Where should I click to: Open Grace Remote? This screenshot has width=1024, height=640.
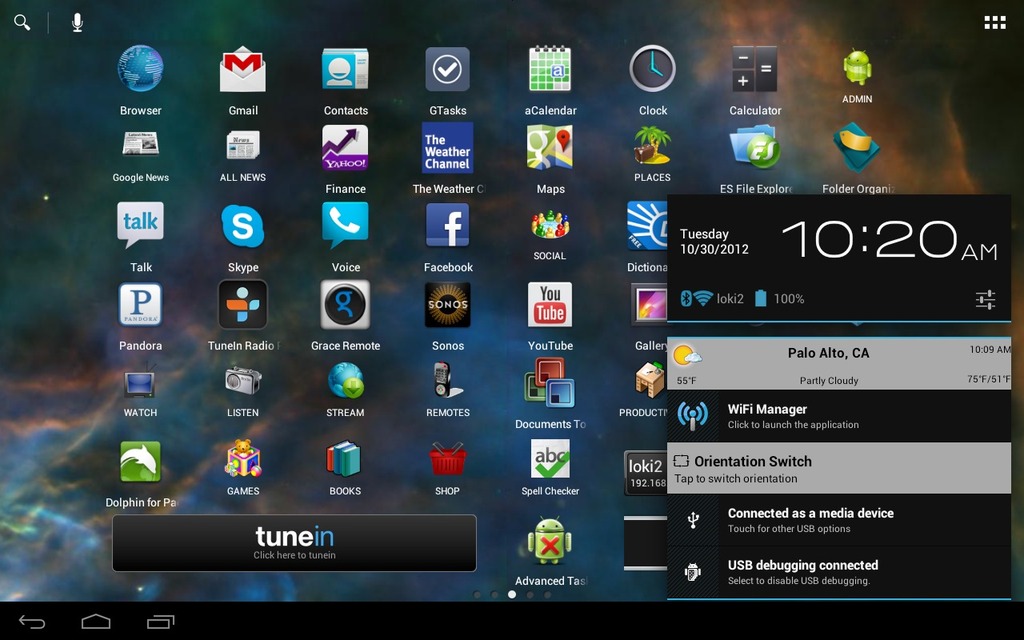click(x=345, y=304)
